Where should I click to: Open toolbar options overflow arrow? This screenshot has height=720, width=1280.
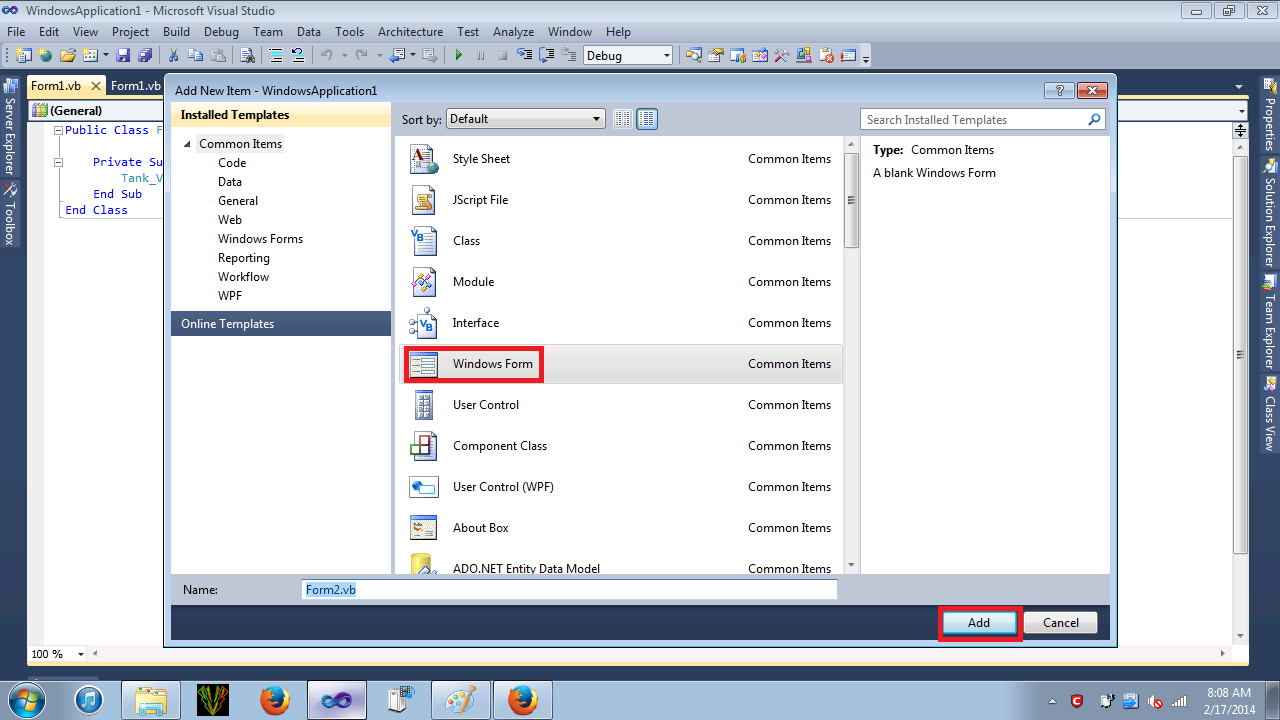pyautogui.click(x=866, y=58)
